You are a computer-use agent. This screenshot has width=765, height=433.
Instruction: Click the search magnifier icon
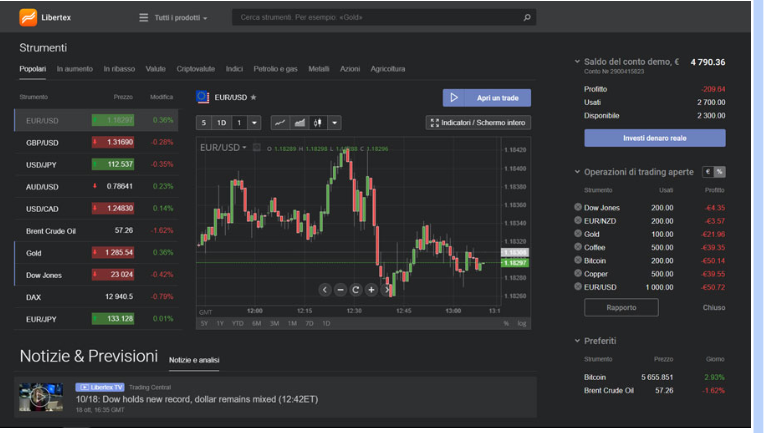(527, 18)
